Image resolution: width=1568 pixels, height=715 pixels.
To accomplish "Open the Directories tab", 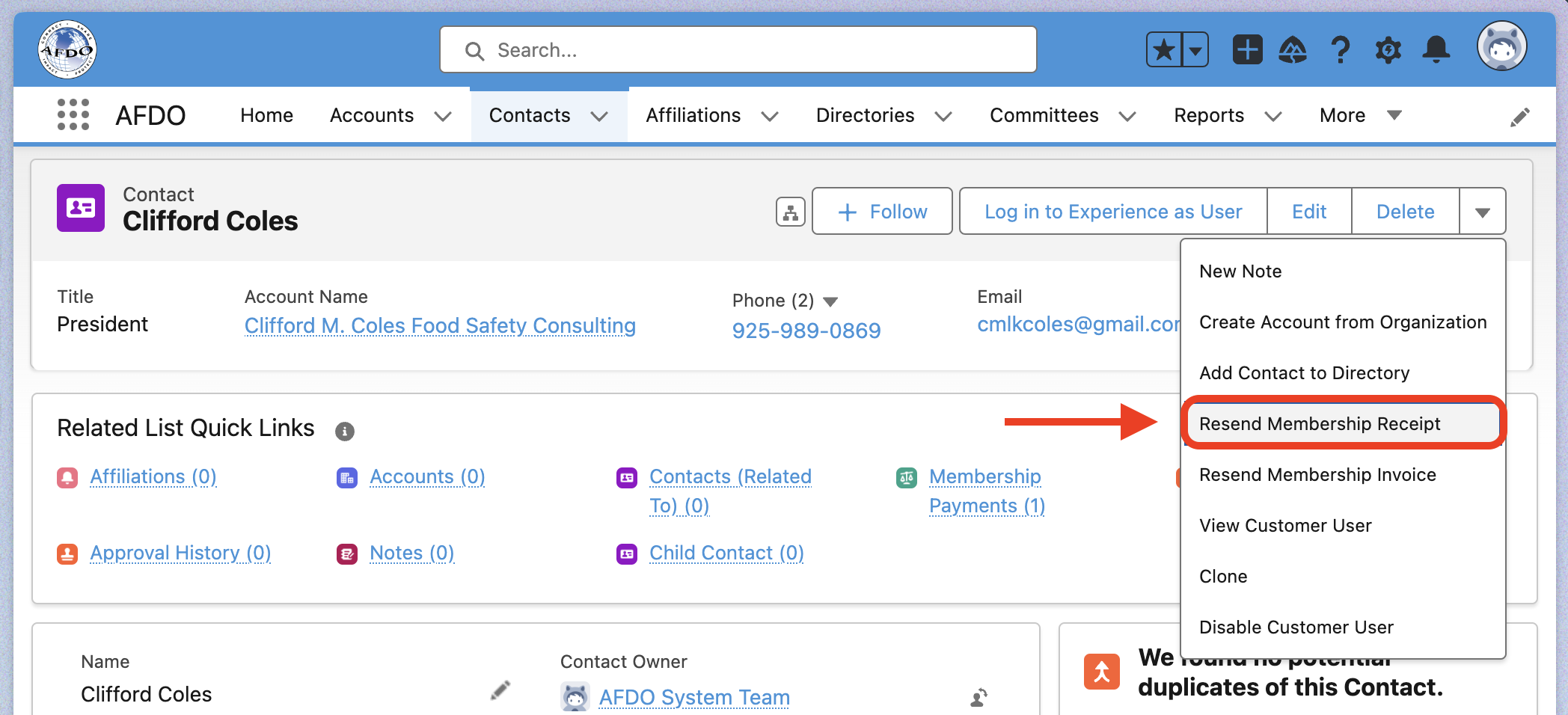I will pyautogui.click(x=866, y=115).
